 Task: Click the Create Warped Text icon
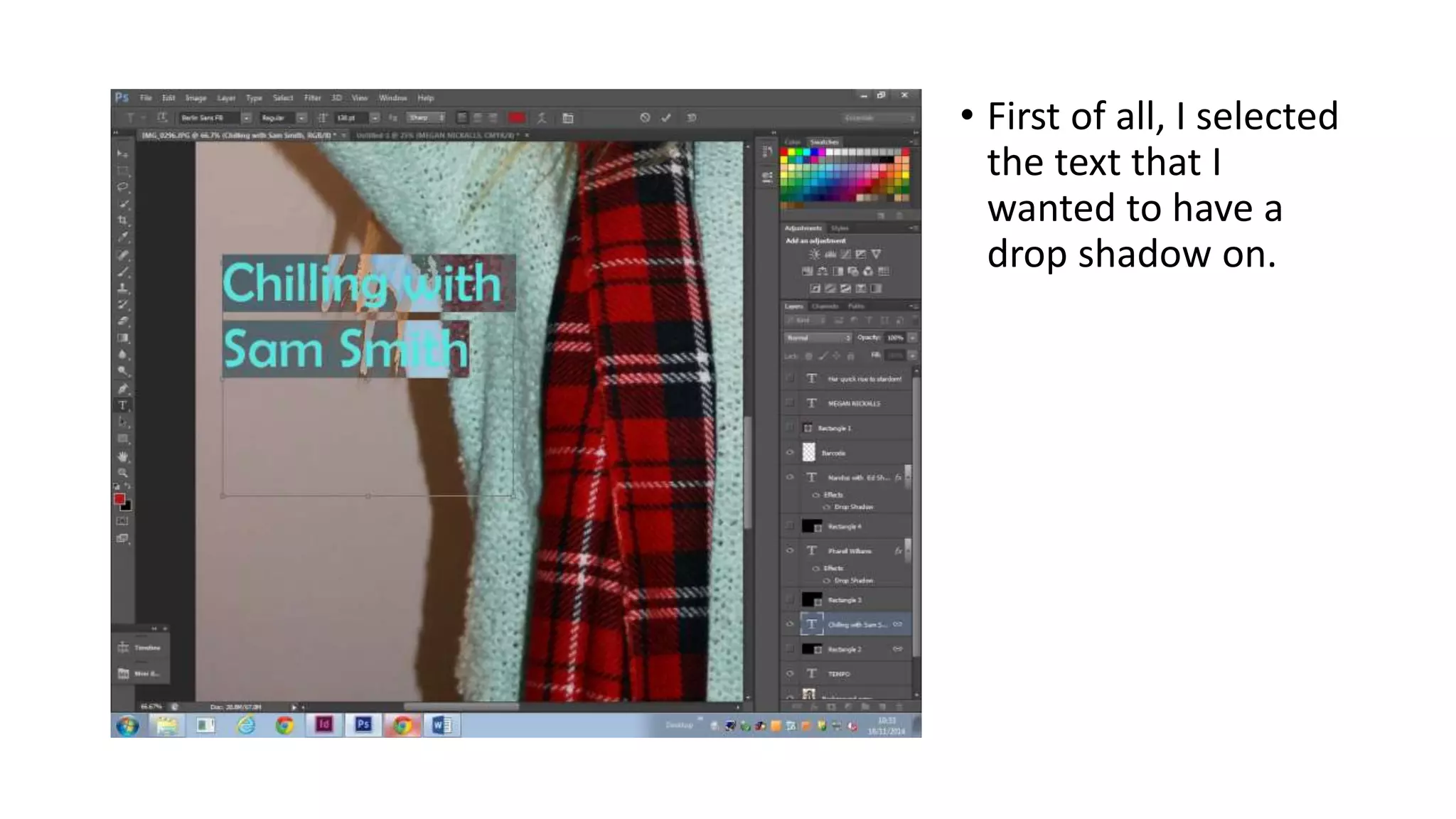pos(542,118)
